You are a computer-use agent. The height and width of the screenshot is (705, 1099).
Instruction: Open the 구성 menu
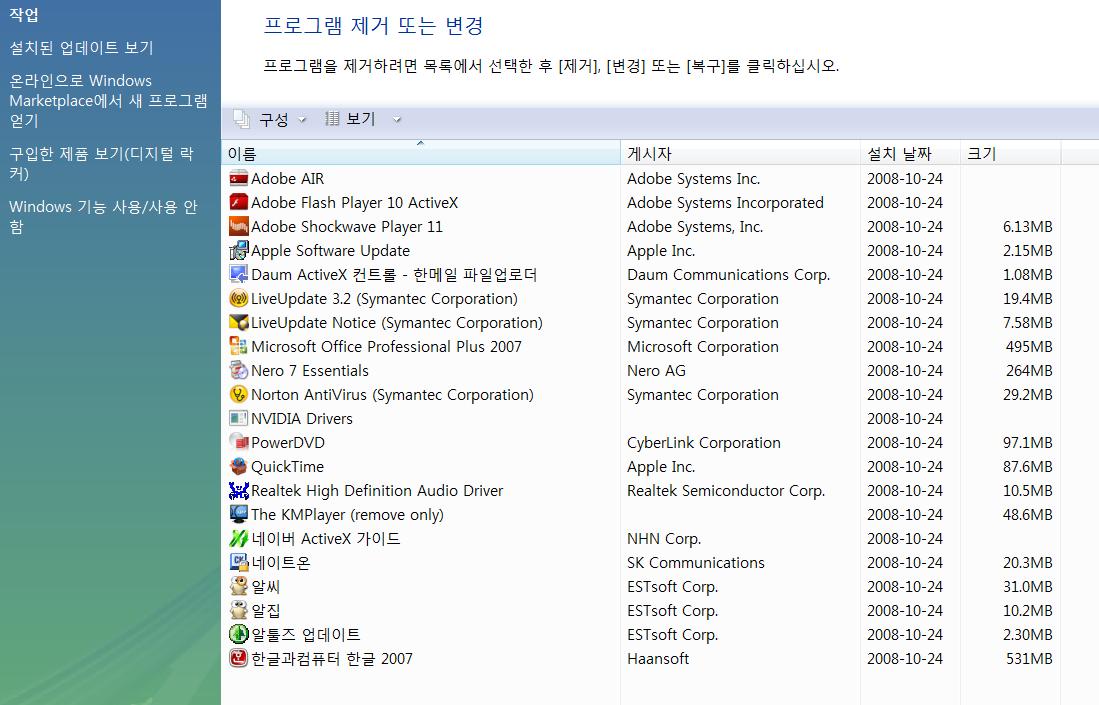[x=273, y=120]
